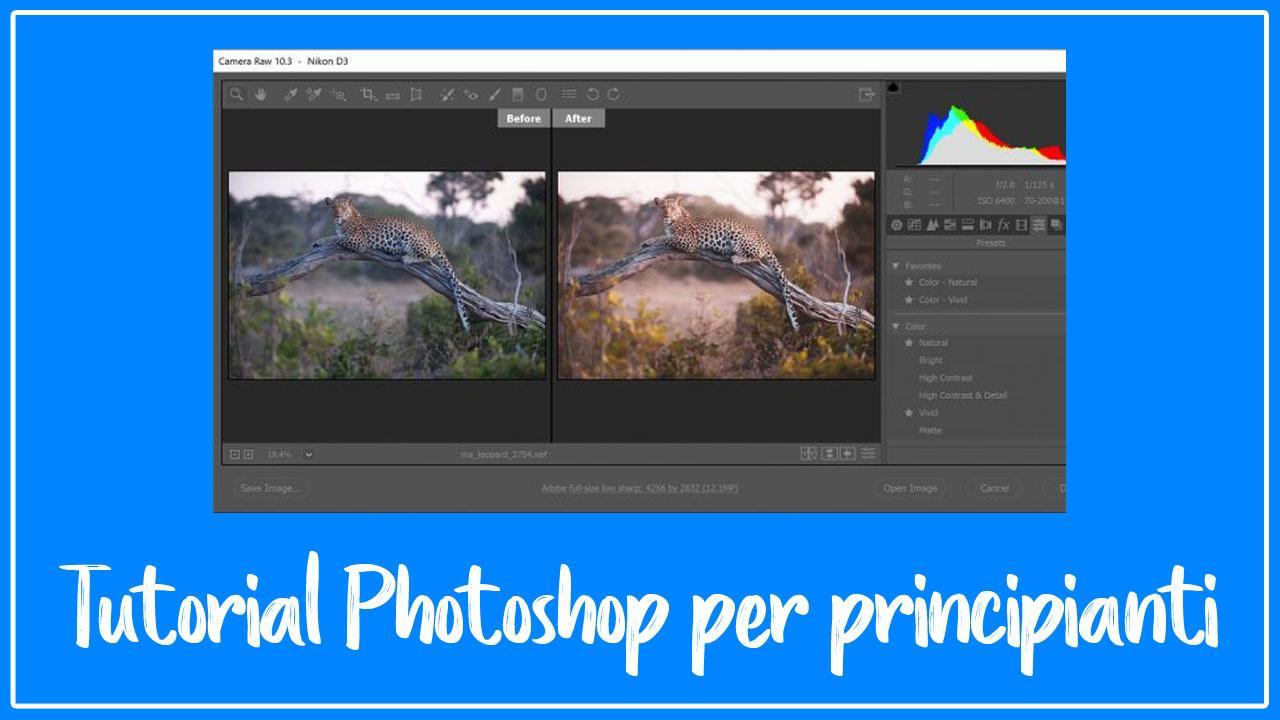Open the Calibration panel tab
The width and height of the screenshot is (1280, 720).
coord(1021,225)
